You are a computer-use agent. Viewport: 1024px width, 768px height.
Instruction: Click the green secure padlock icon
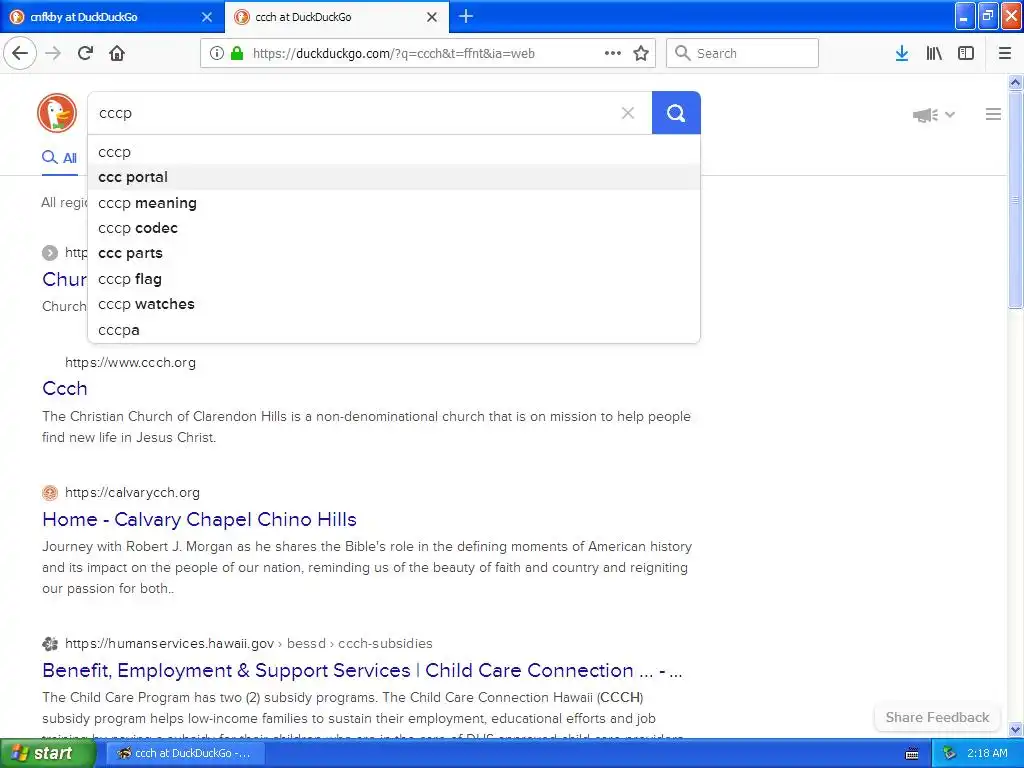pos(237,53)
